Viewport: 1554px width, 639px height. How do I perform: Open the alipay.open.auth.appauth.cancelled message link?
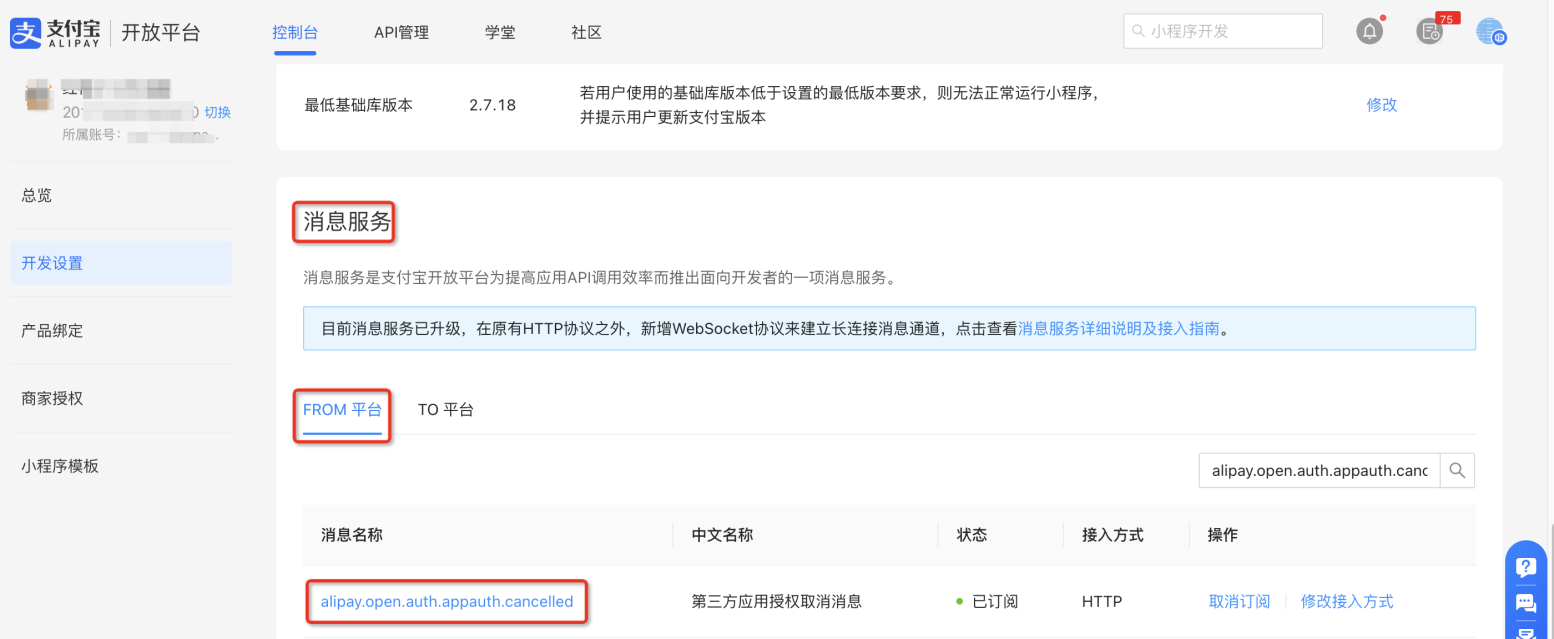click(x=447, y=602)
